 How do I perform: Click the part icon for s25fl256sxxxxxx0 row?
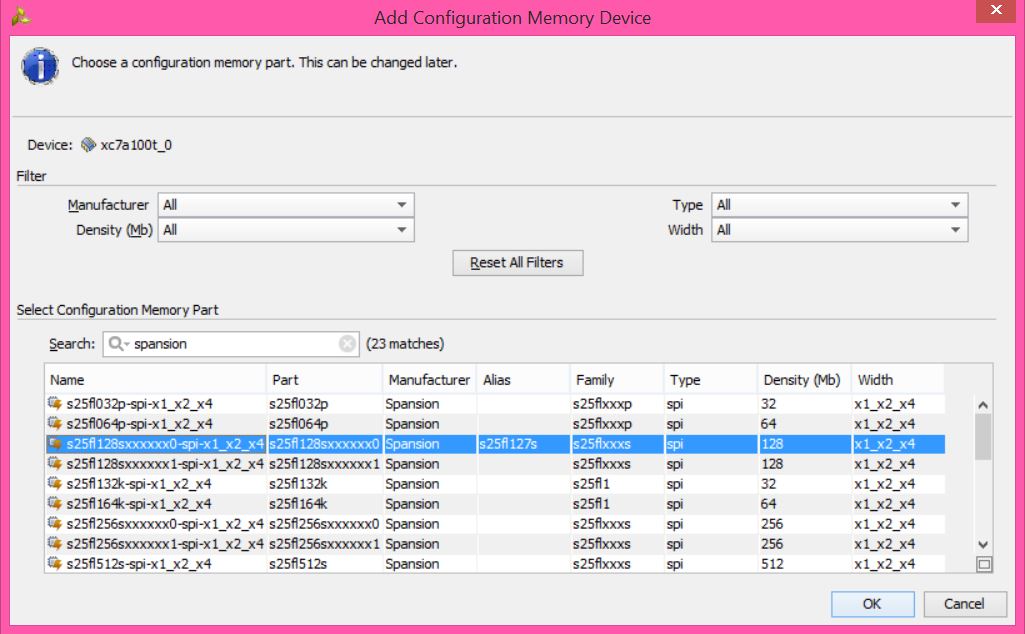click(55, 524)
